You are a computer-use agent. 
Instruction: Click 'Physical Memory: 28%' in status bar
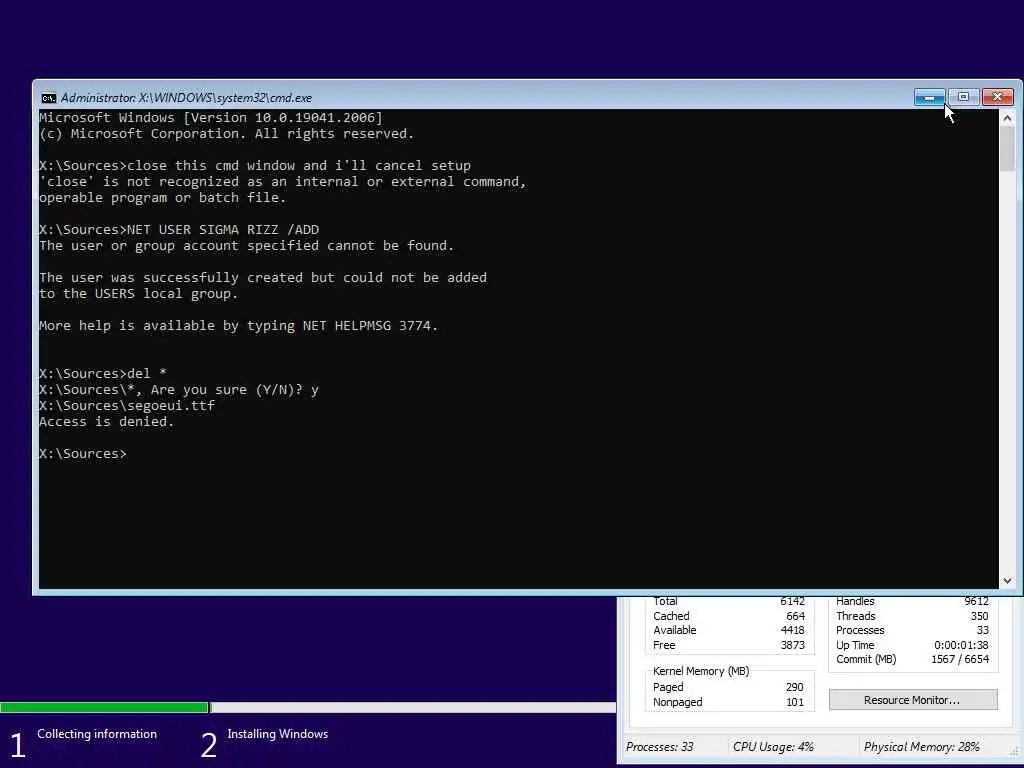click(921, 746)
